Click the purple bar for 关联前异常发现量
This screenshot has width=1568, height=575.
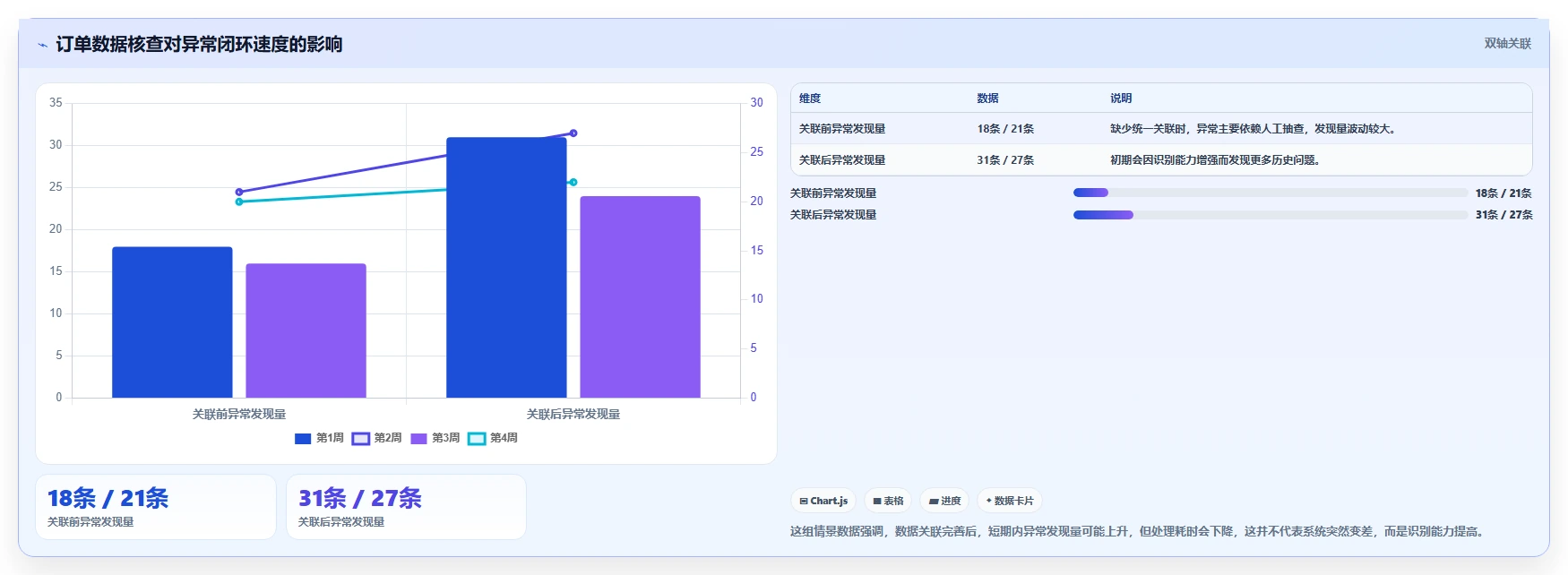306,330
